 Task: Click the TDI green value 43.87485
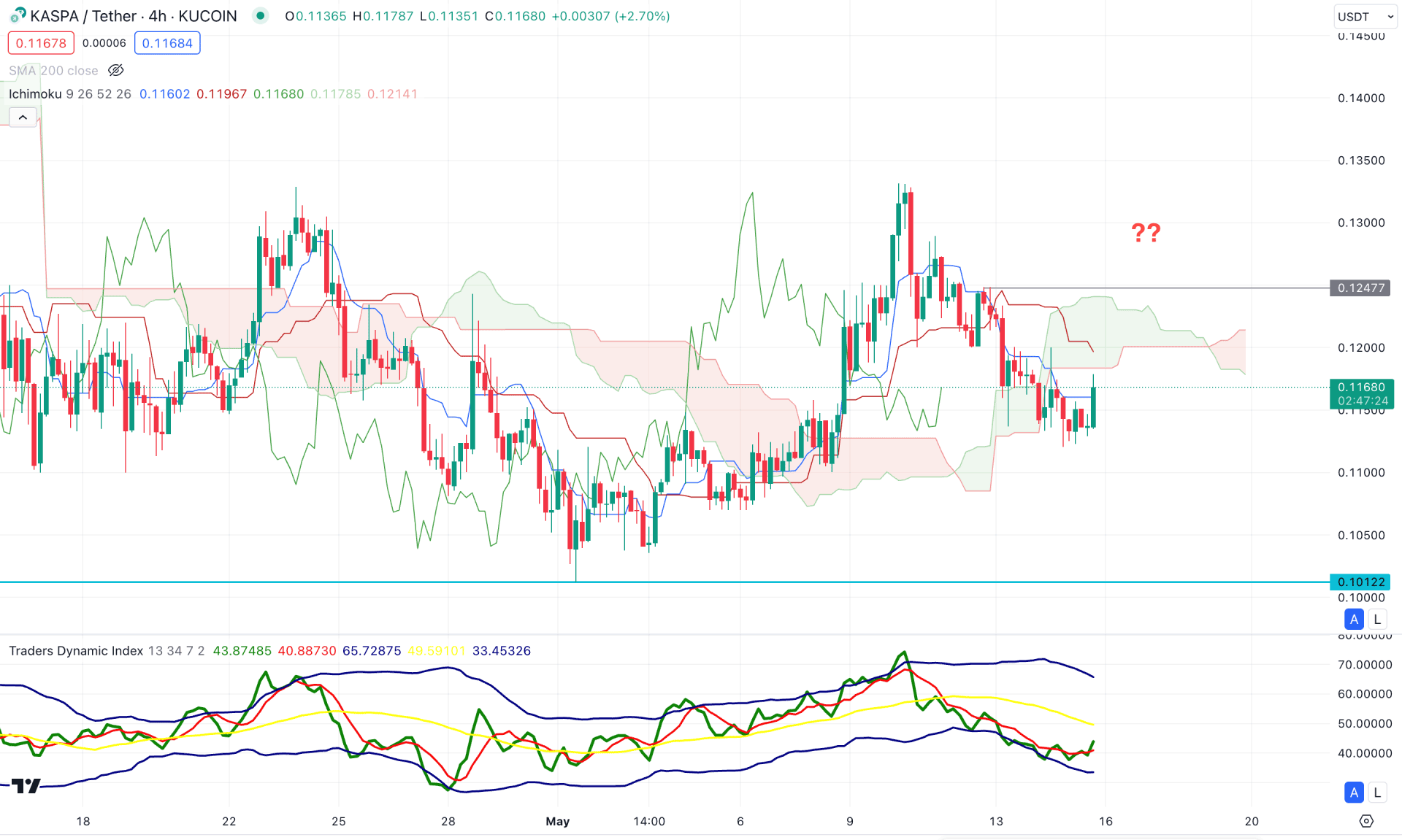tap(242, 651)
